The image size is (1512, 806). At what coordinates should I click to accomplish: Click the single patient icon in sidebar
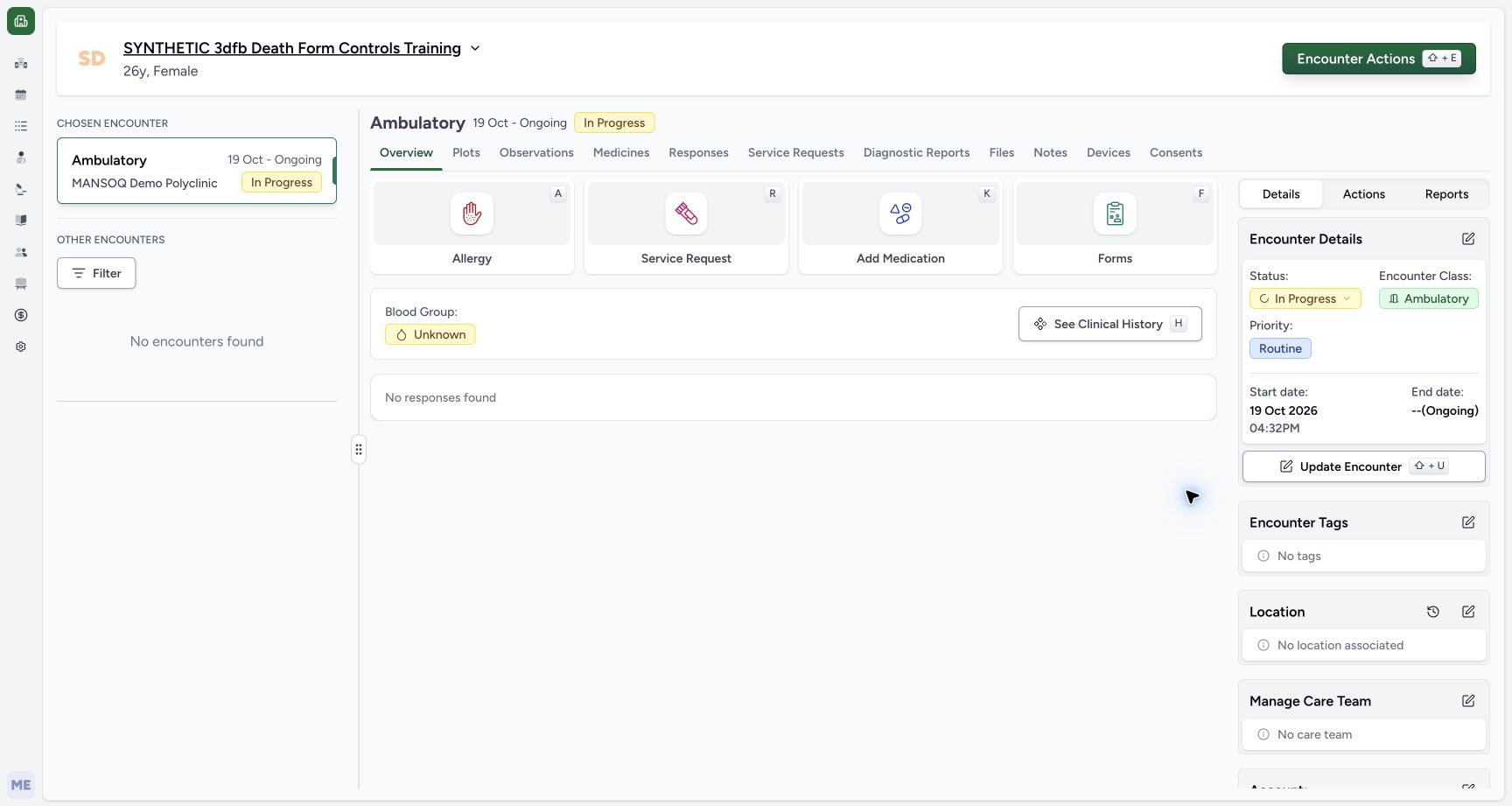pyautogui.click(x=21, y=158)
